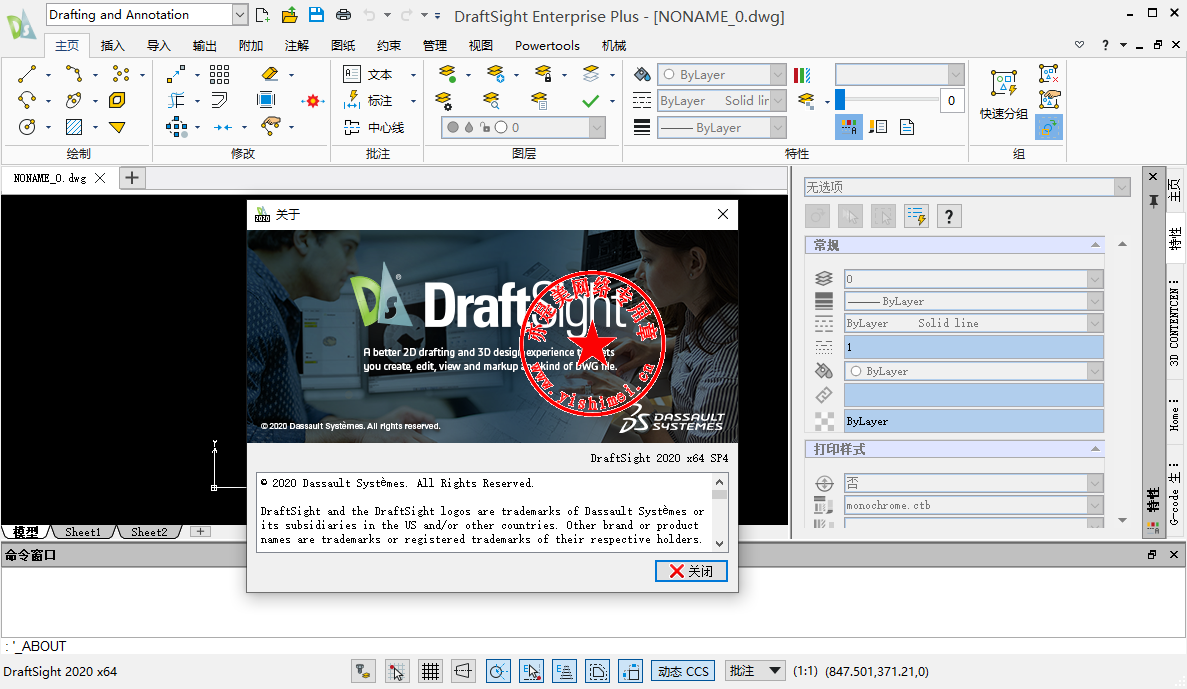
Task: Toggle Ortho mode in status bar
Action: 463,671
